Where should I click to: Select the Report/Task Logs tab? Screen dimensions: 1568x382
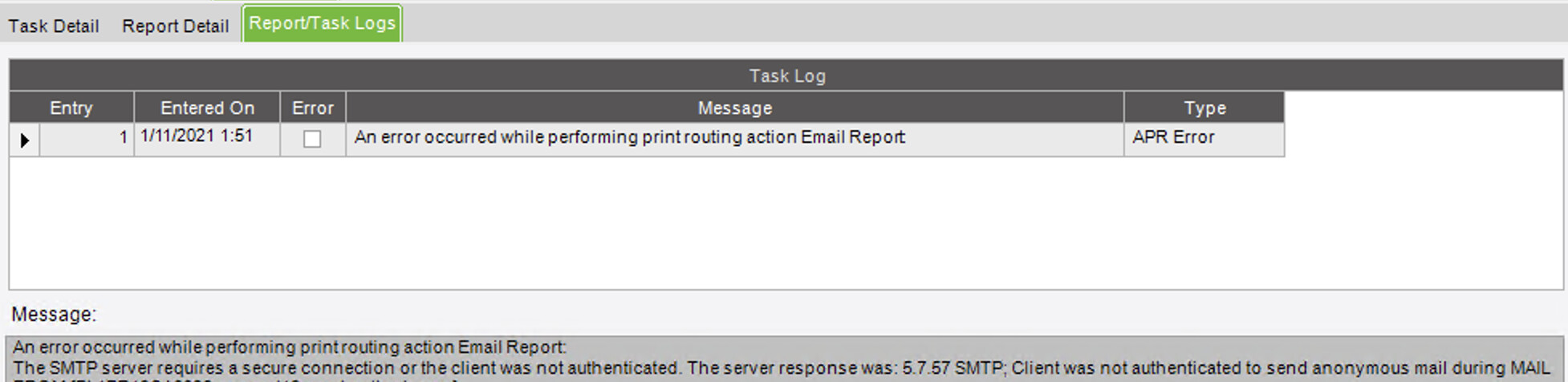tap(322, 23)
